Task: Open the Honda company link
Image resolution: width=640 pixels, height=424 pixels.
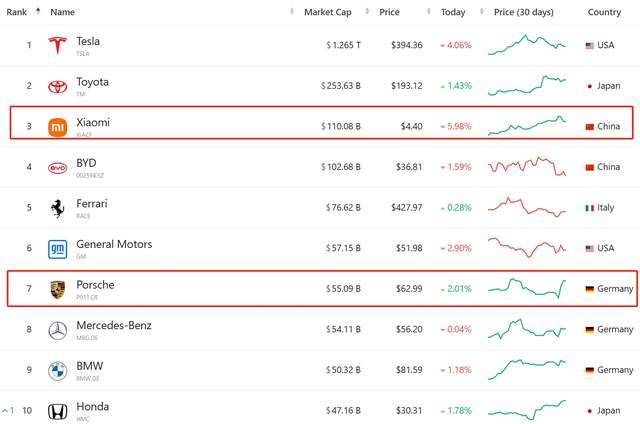Action: click(x=92, y=406)
